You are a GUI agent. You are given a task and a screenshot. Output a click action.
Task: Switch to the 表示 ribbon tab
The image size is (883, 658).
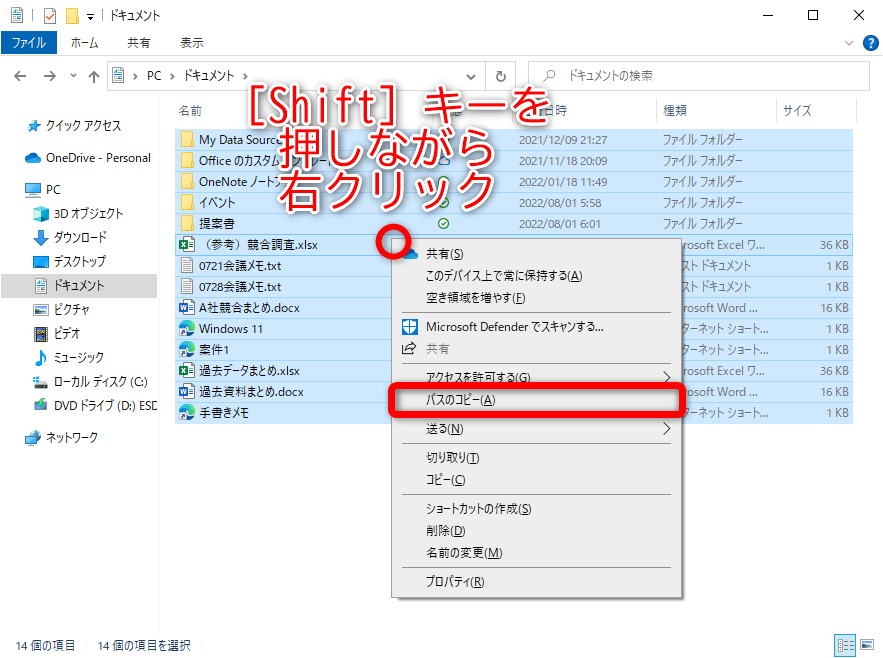pyautogui.click(x=191, y=42)
